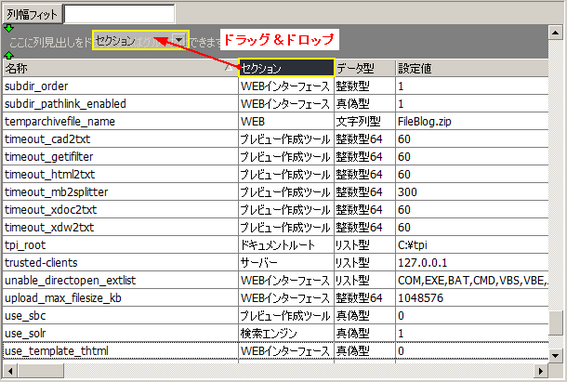Click the ドキュメントルート section cell

(x=286, y=245)
